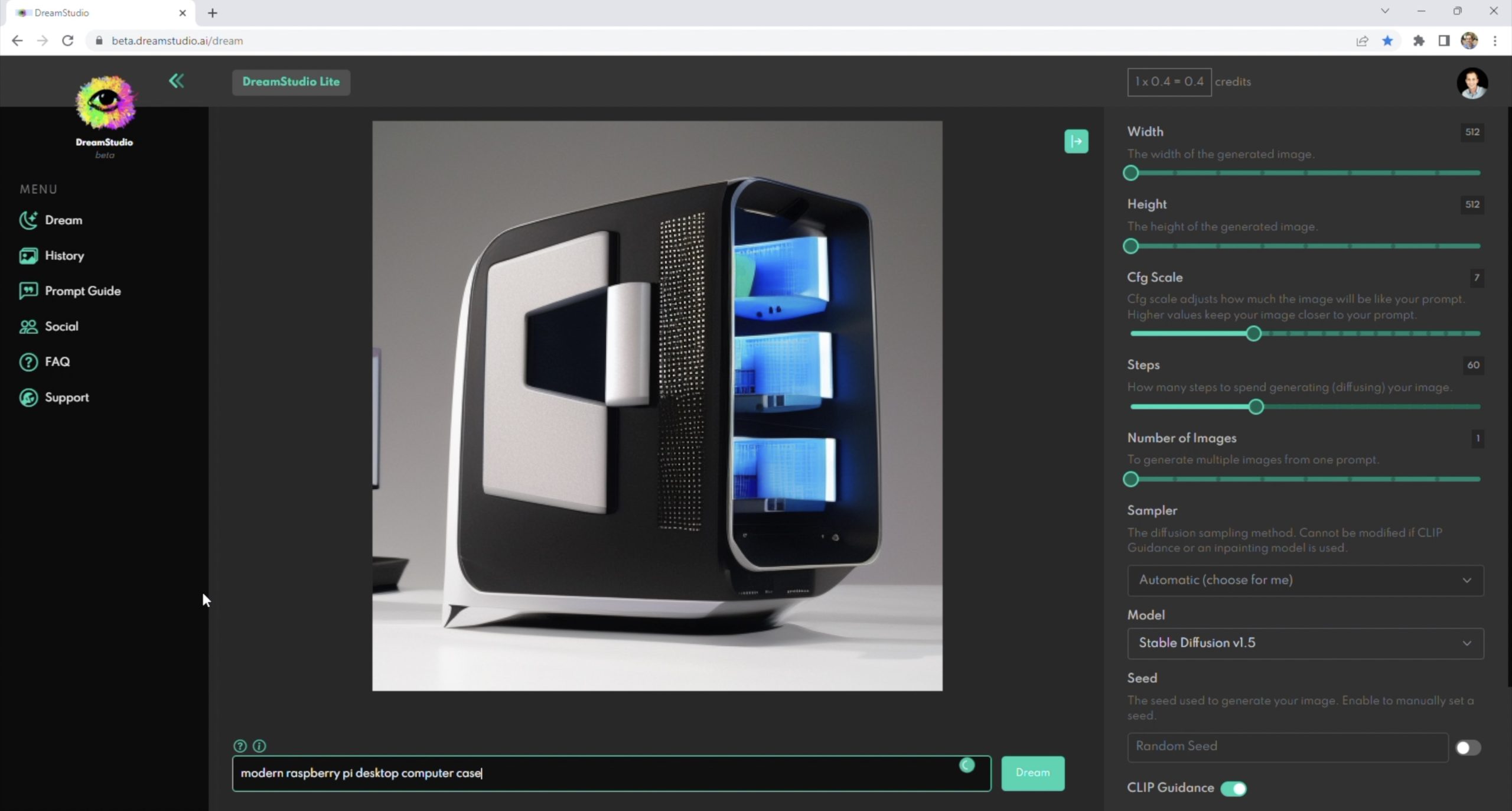This screenshot has height=811, width=1512.
Task: Click the question mark help icon above prompt
Action: point(240,745)
